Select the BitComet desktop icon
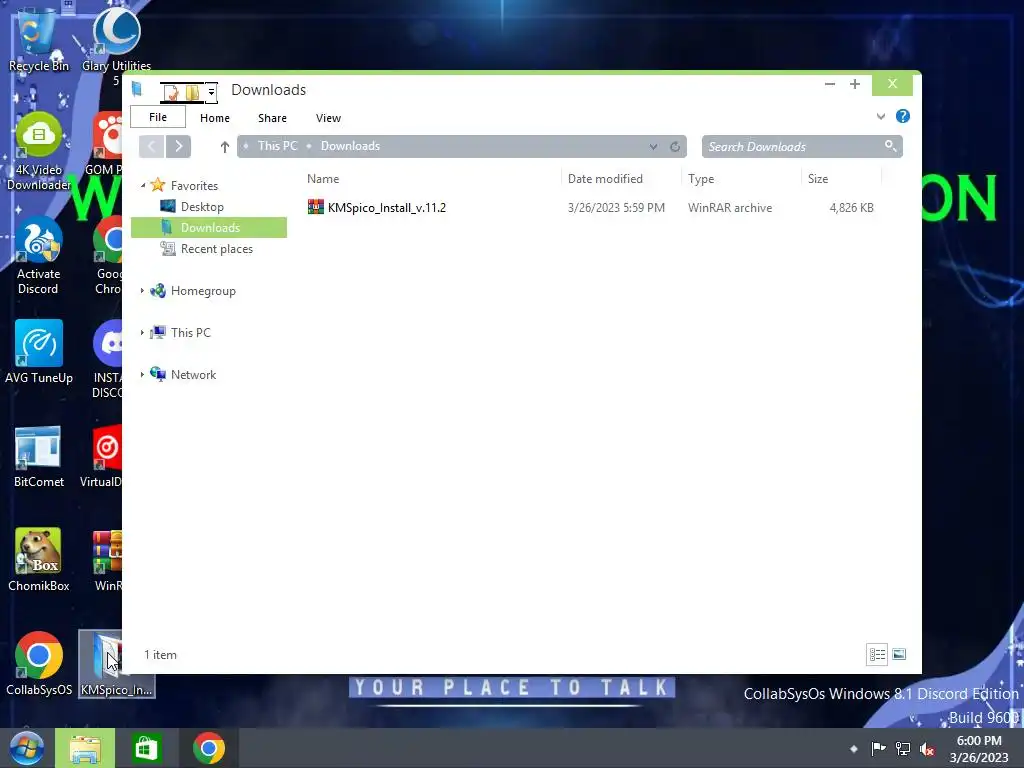Image resolution: width=1024 pixels, height=768 pixels. [x=39, y=457]
